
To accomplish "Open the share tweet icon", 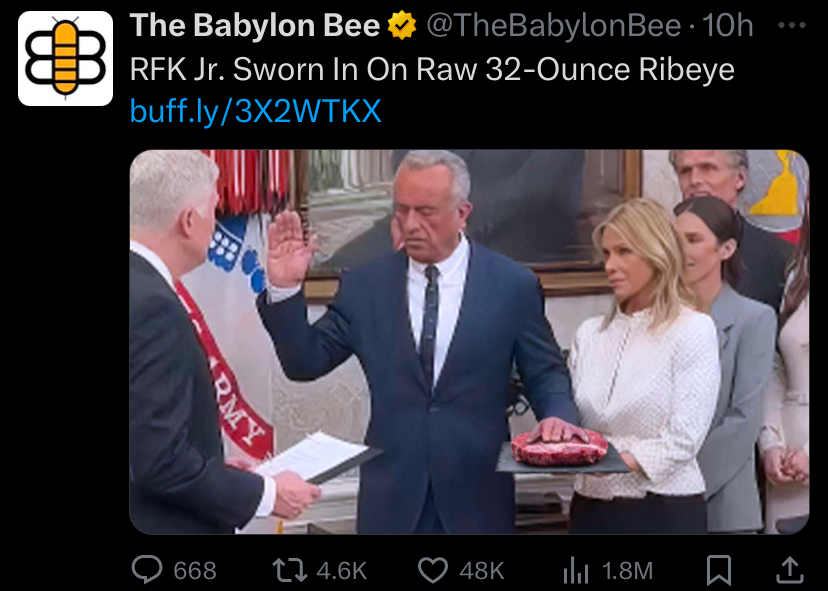I will [x=789, y=570].
